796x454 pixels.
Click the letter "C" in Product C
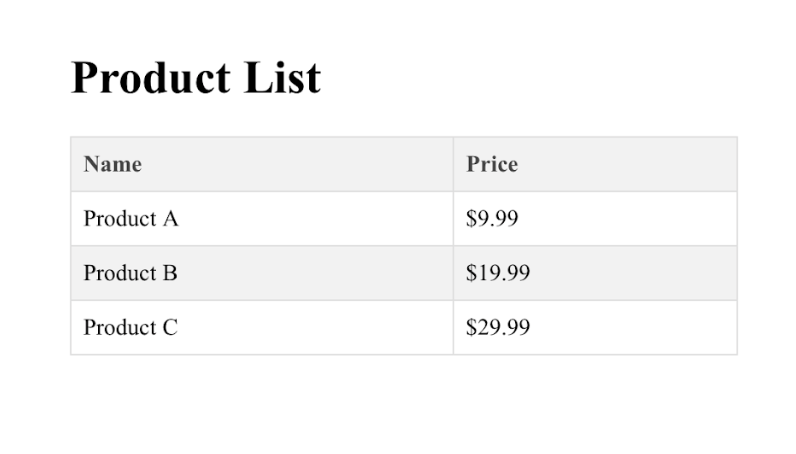tap(170, 327)
